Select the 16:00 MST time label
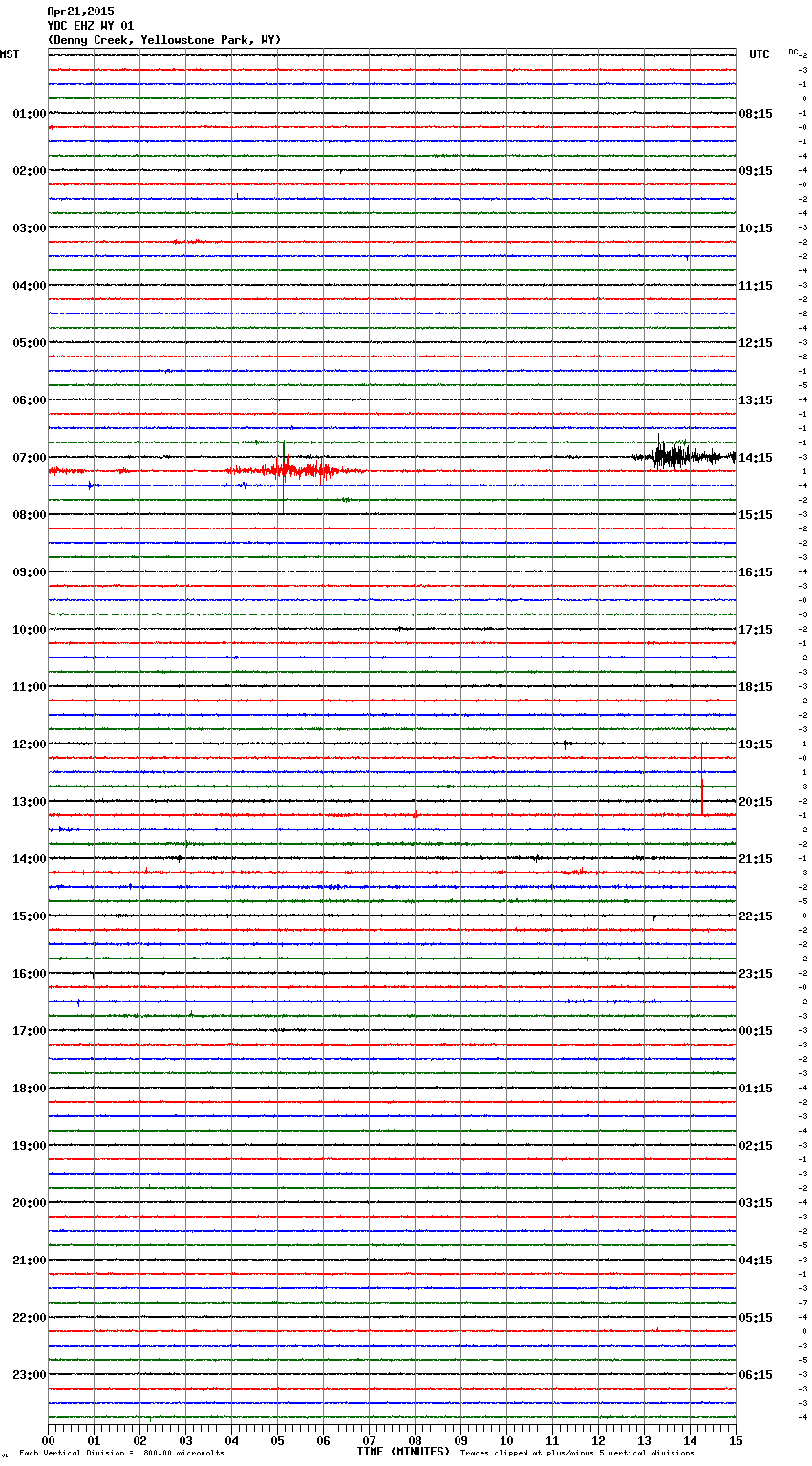 [x=30, y=974]
